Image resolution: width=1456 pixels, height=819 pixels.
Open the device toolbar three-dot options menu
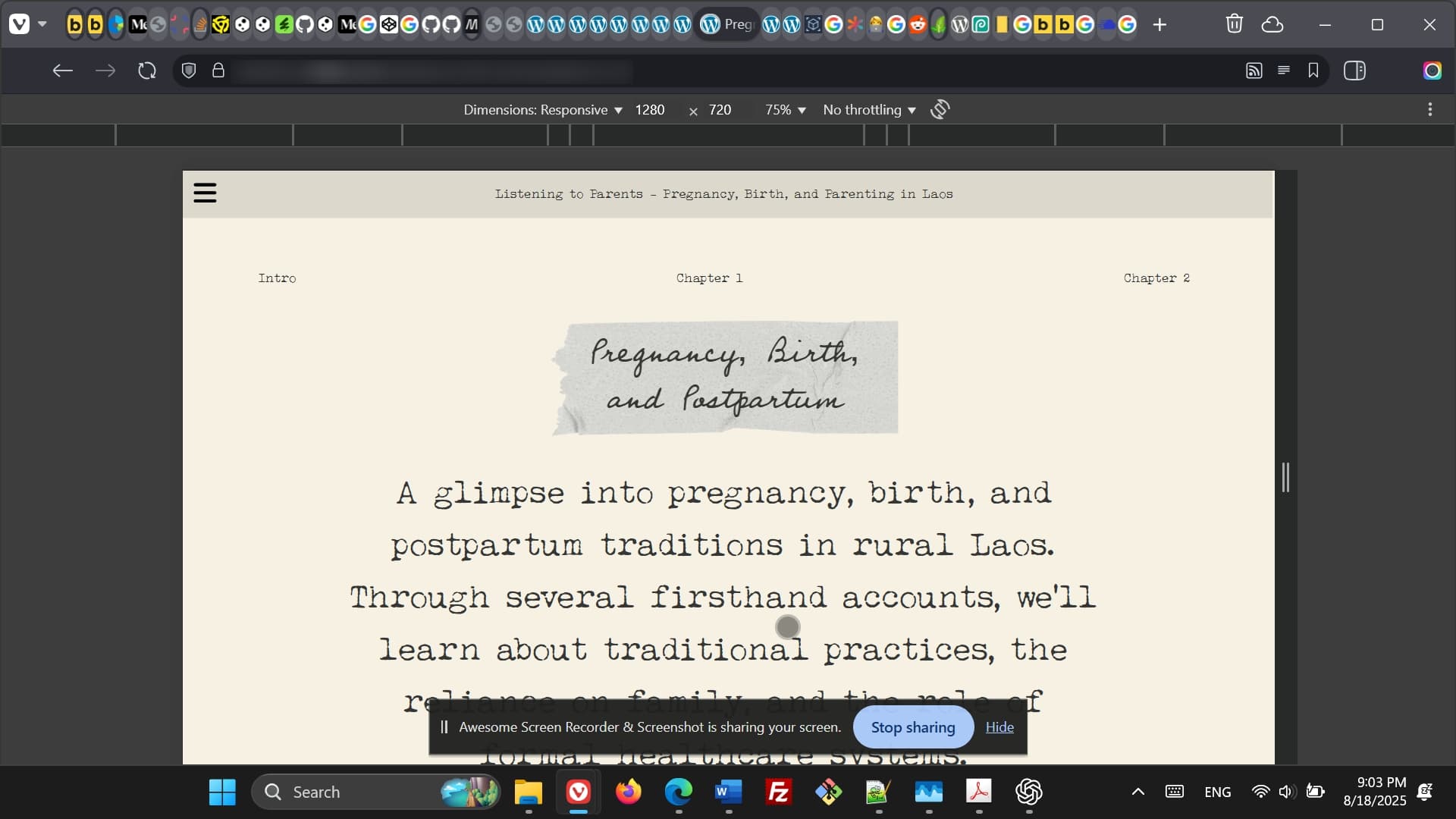pyautogui.click(x=1430, y=109)
